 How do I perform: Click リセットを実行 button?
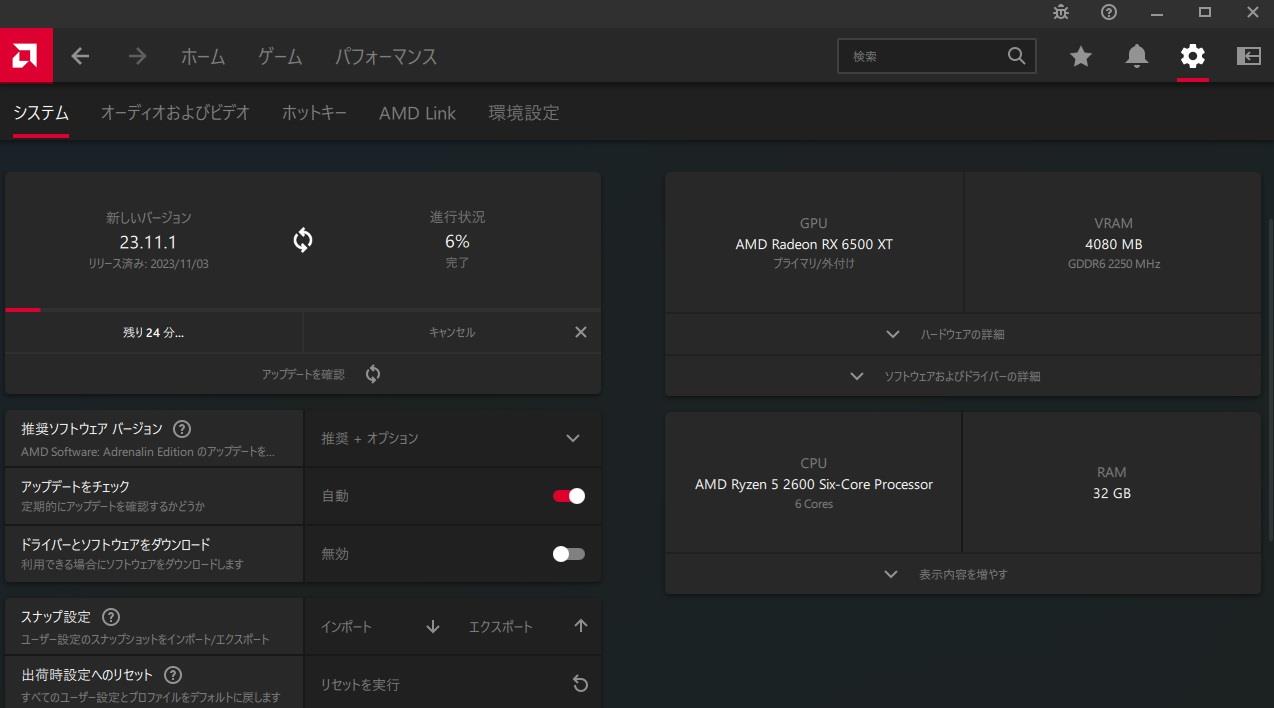(452, 684)
